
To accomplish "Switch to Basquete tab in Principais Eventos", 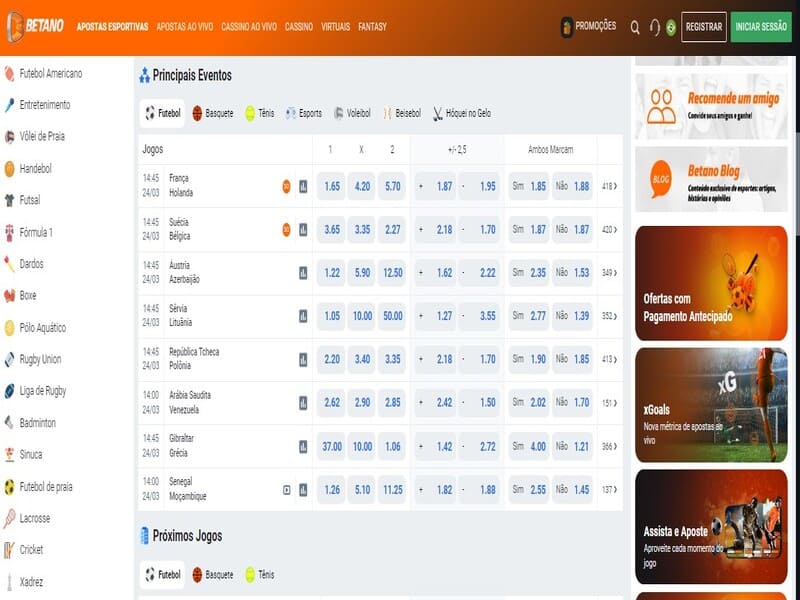I will 212,113.
